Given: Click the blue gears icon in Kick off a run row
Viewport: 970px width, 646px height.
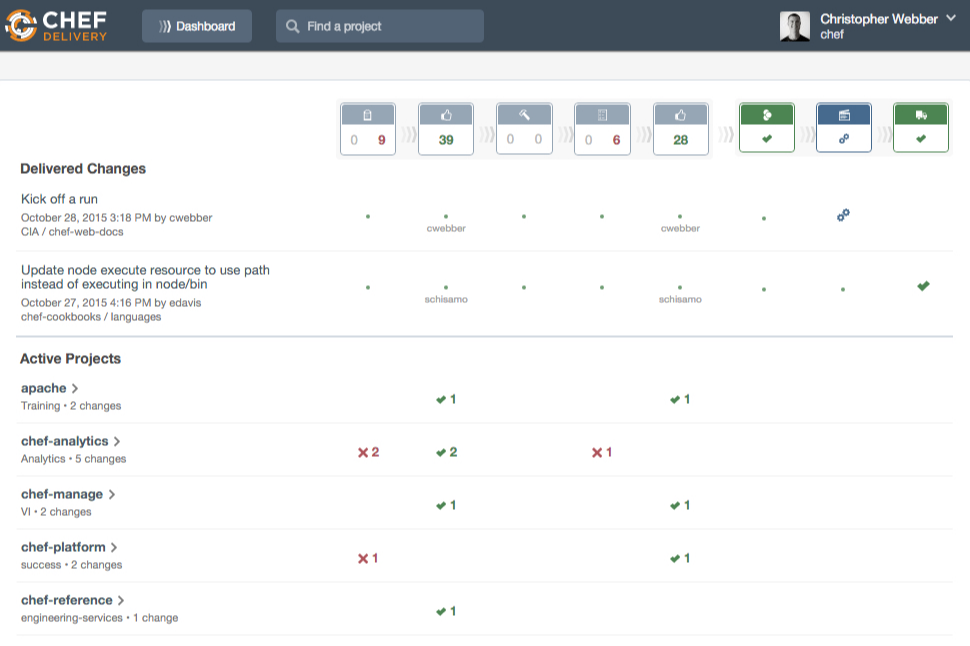Looking at the screenshot, I should (x=843, y=215).
